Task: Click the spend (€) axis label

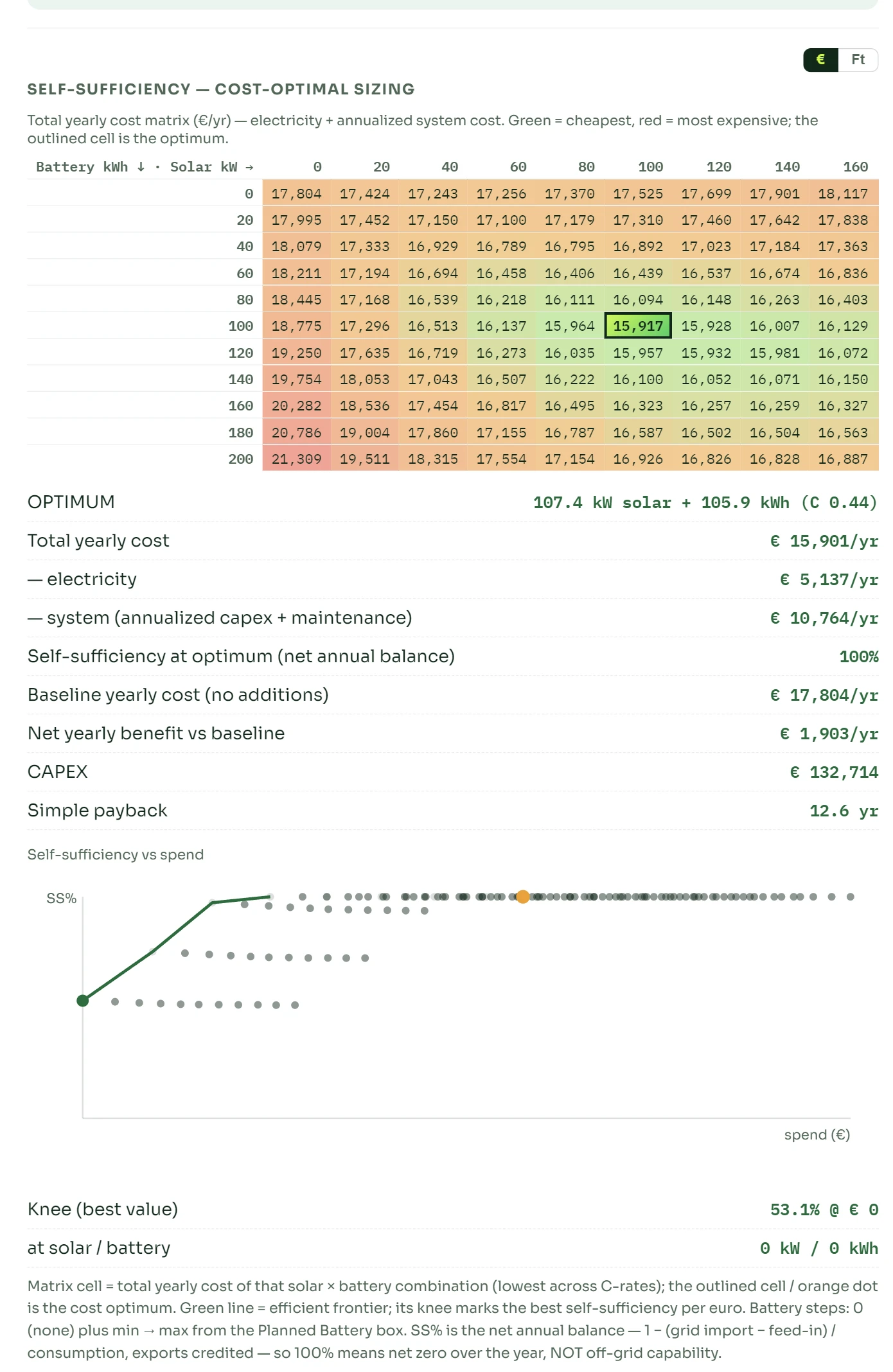Action: 817,1134
